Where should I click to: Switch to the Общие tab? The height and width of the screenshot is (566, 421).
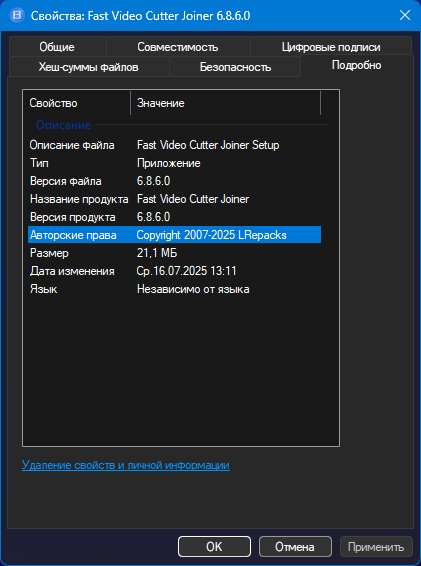pos(57,47)
